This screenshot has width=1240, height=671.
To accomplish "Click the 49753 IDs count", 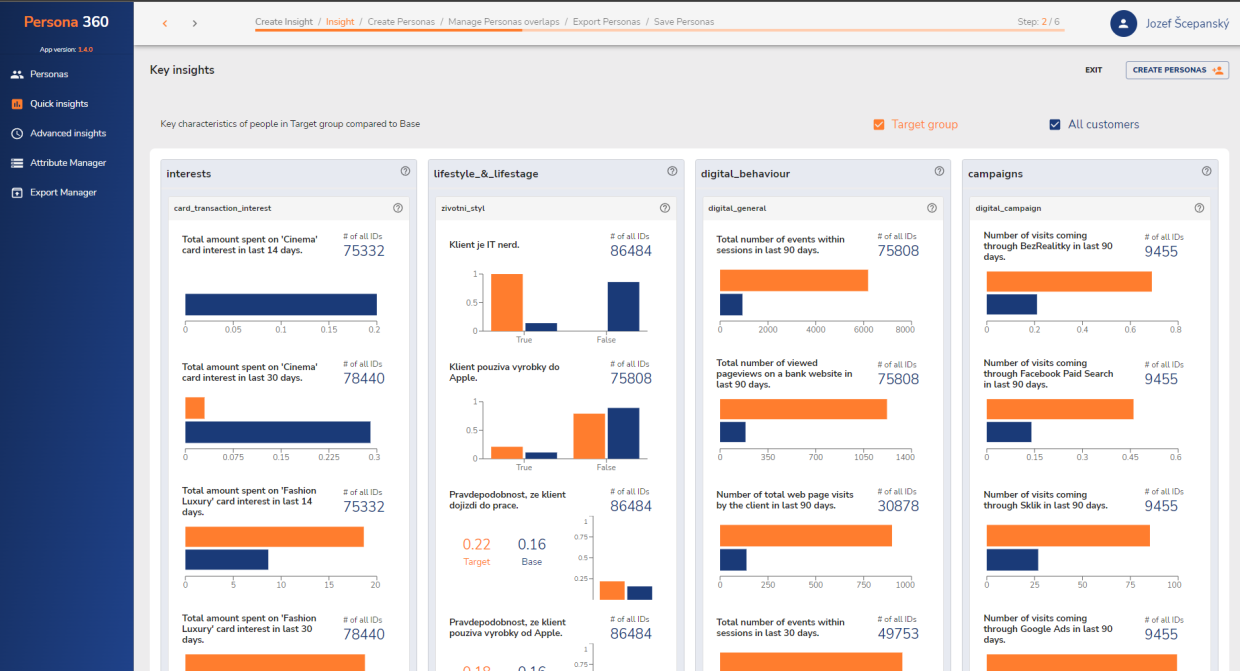I will 898,634.
